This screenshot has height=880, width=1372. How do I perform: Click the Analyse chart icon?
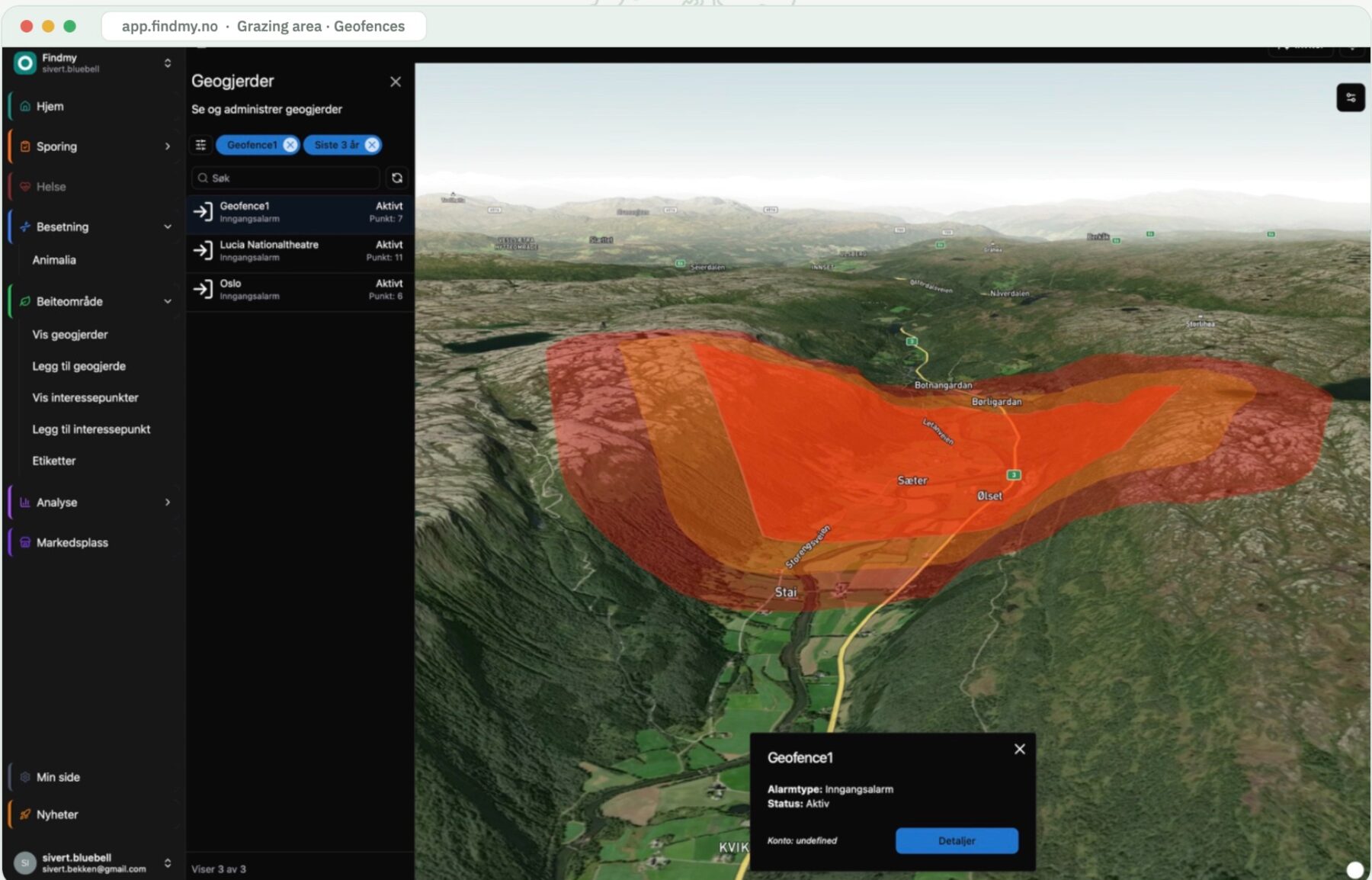point(25,503)
